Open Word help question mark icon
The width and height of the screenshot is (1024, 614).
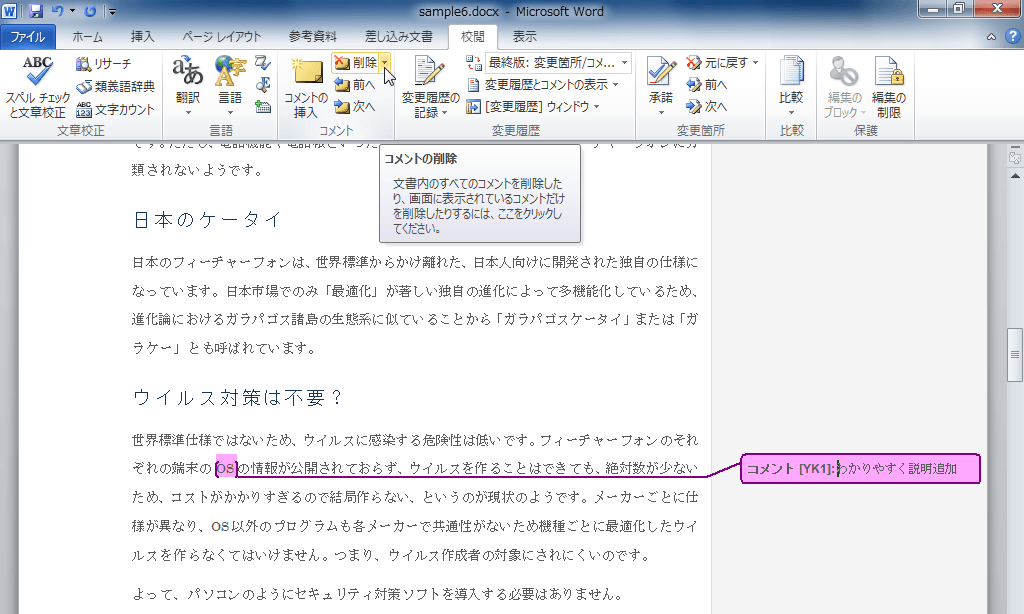pyautogui.click(x=1012, y=37)
